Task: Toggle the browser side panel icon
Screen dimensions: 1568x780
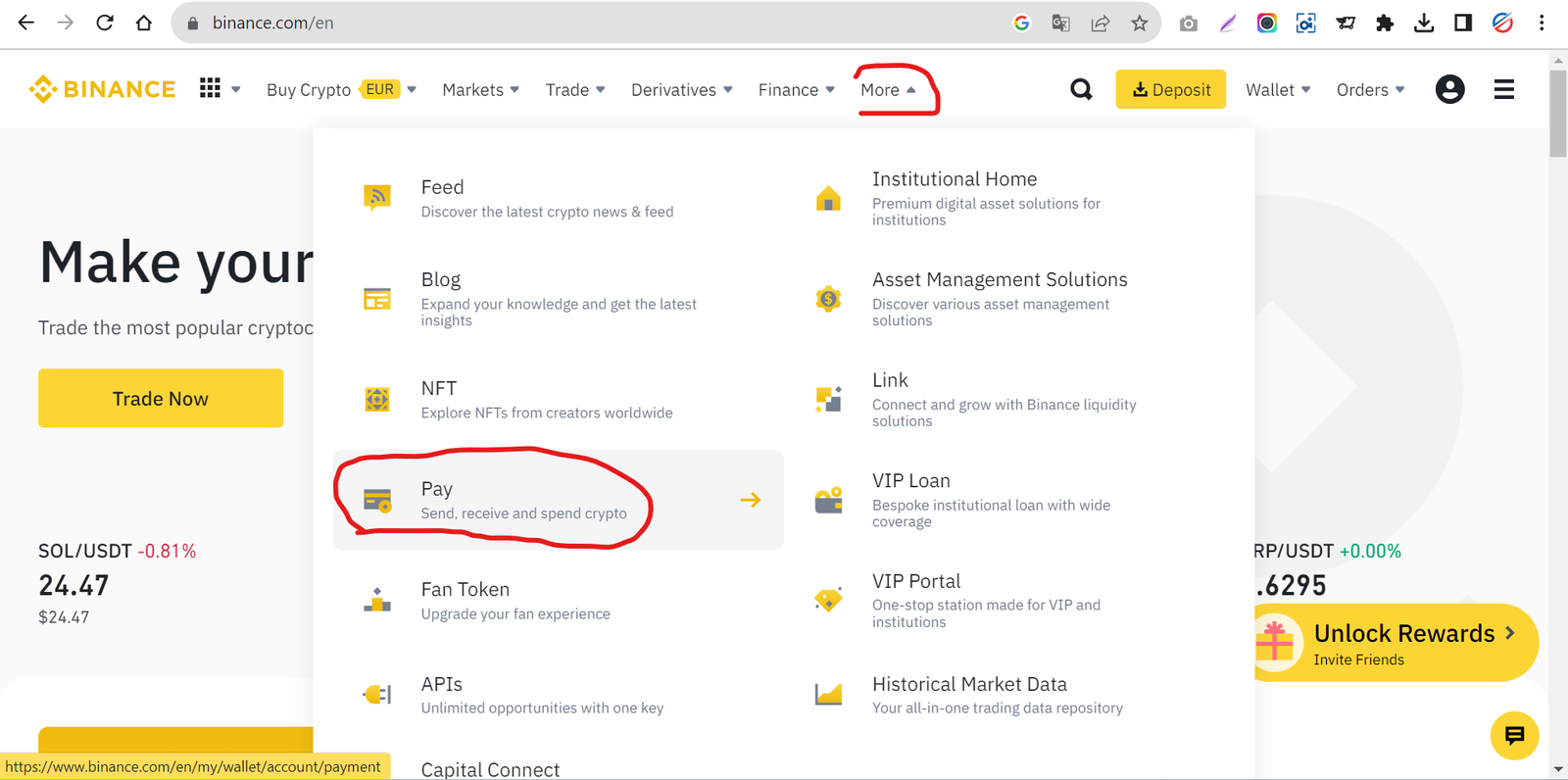Action: 1463,23
